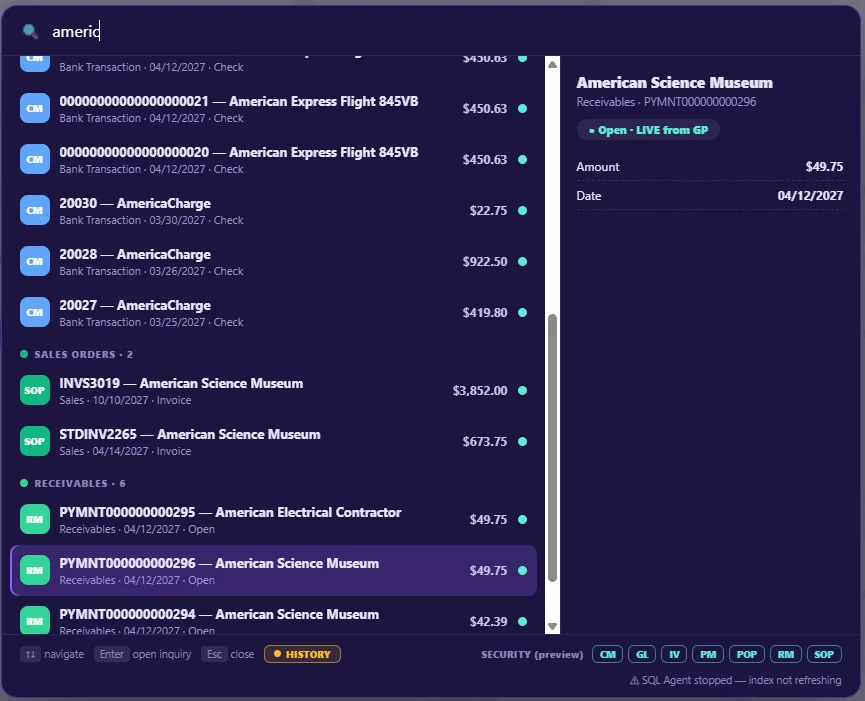Select PYMNT000000000296 American Science Museum
865x701 pixels.
click(x=274, y=571)
